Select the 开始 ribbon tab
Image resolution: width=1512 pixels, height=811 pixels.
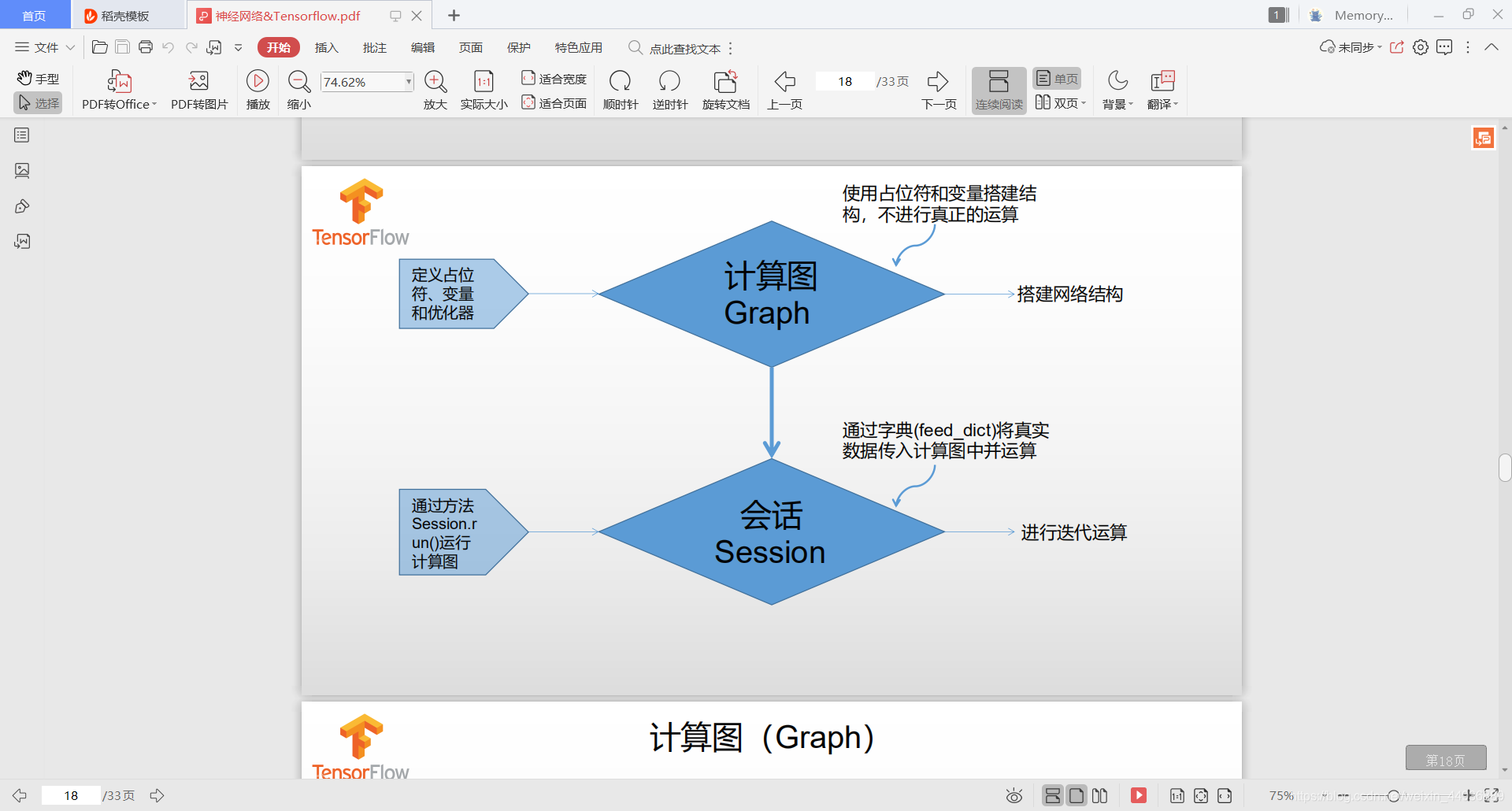279,47
